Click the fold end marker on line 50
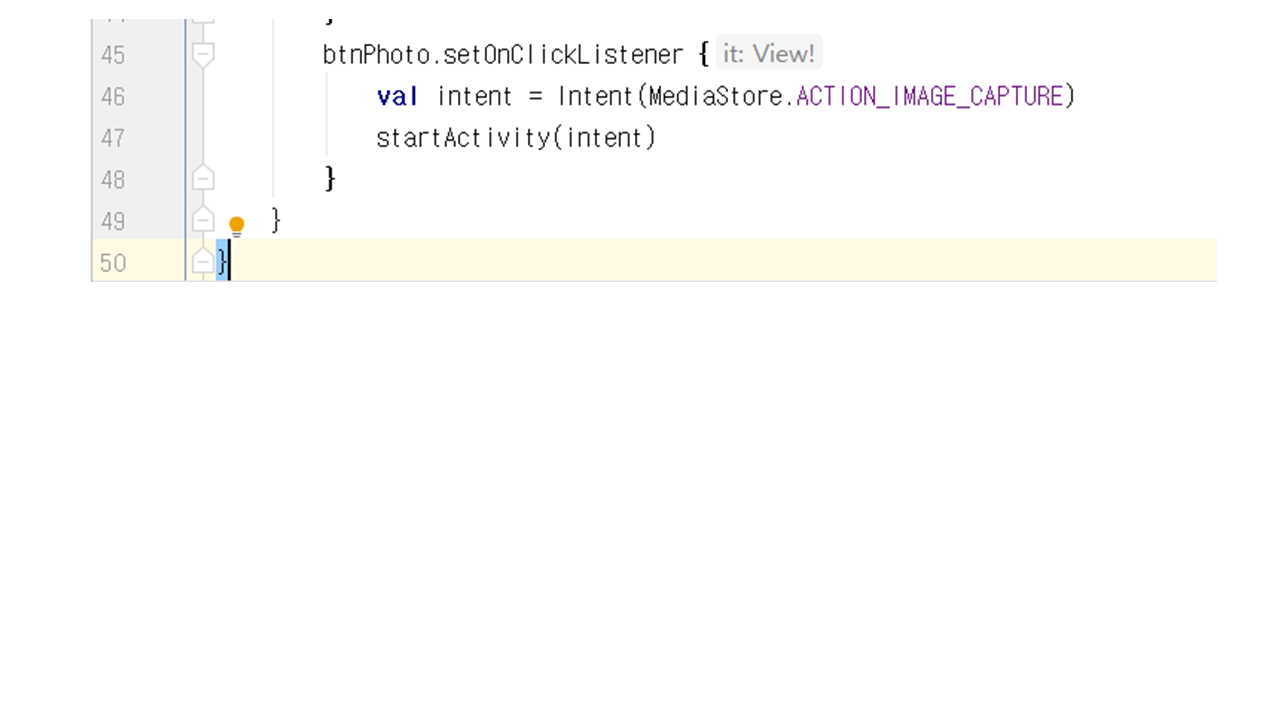The height and width of the screenshot is (720, 1280). [x=203, y=262]
